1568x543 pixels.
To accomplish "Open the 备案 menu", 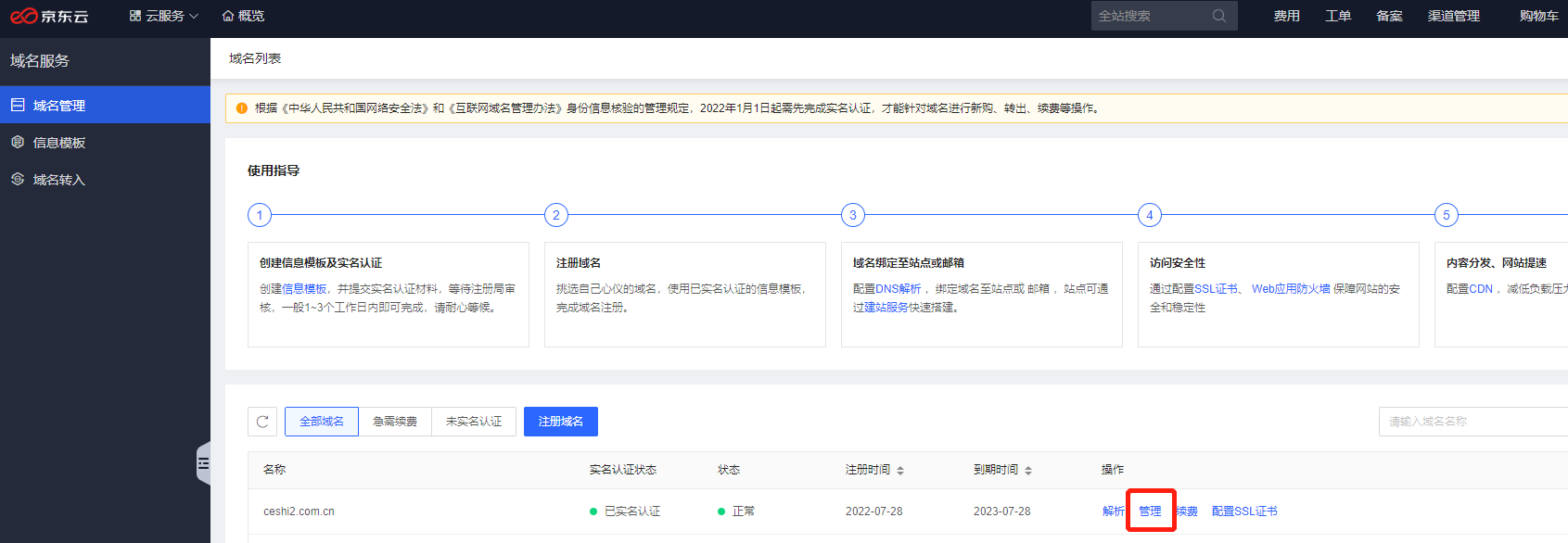I will (x=1389, y=16).
